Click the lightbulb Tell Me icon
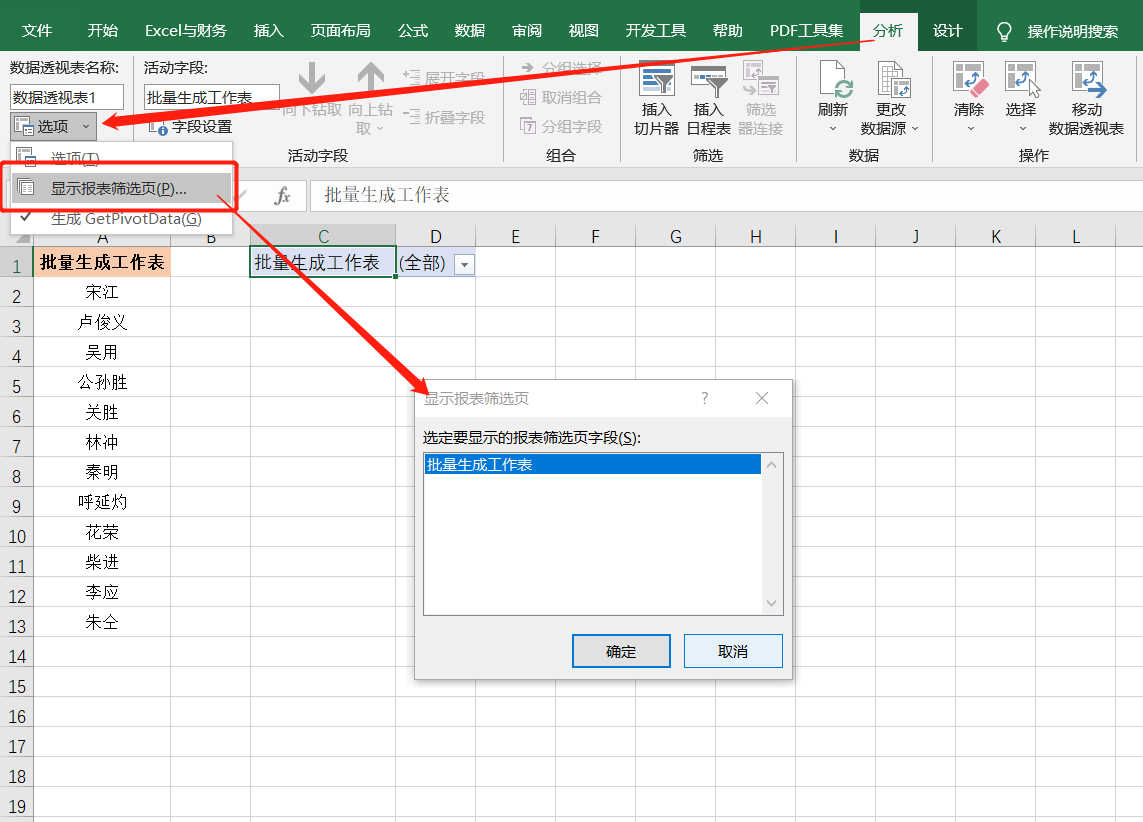 tap(1004, 31)
